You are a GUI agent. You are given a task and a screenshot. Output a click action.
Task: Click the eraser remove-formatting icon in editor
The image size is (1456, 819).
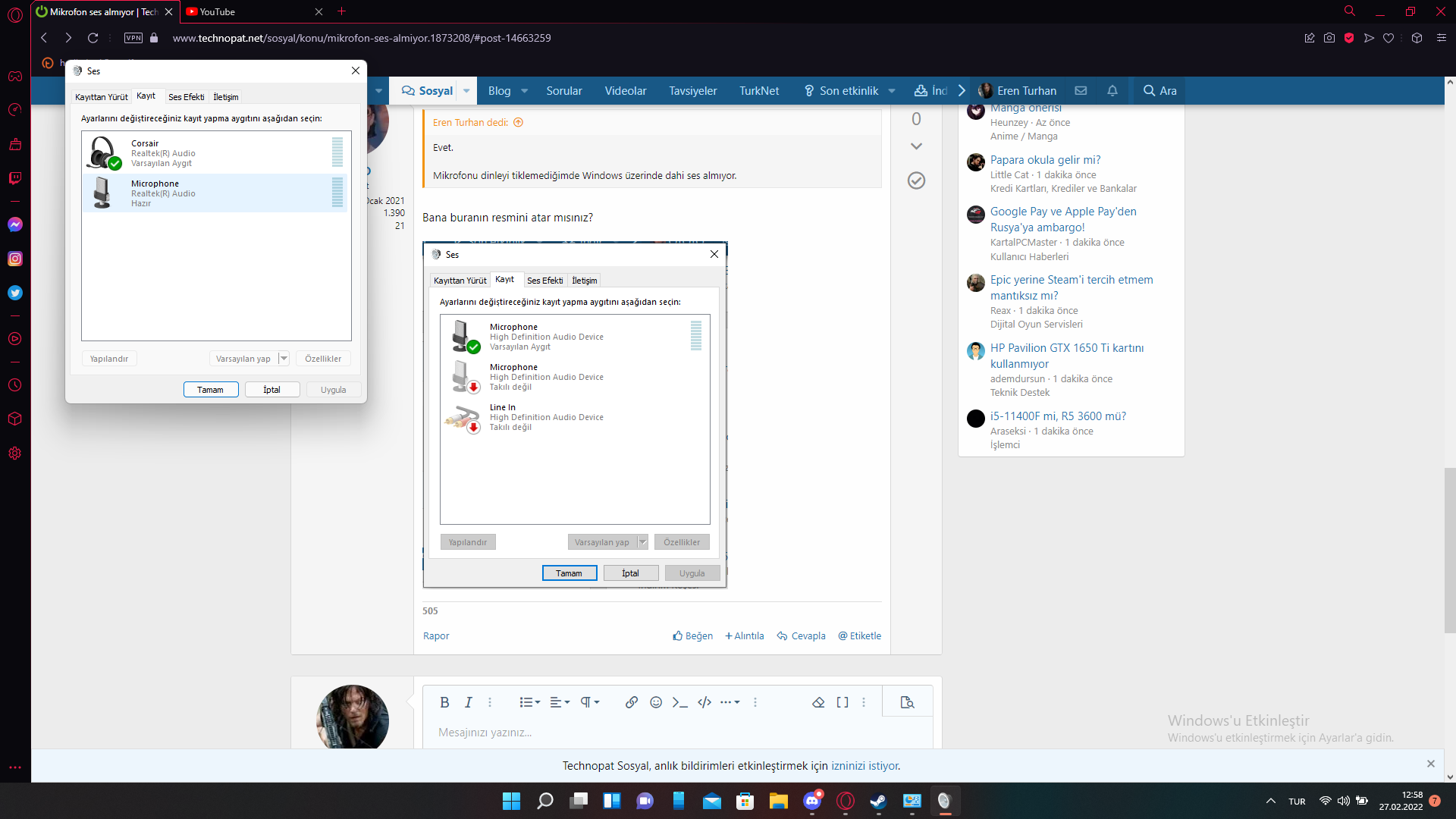click(x=818, y=702)
